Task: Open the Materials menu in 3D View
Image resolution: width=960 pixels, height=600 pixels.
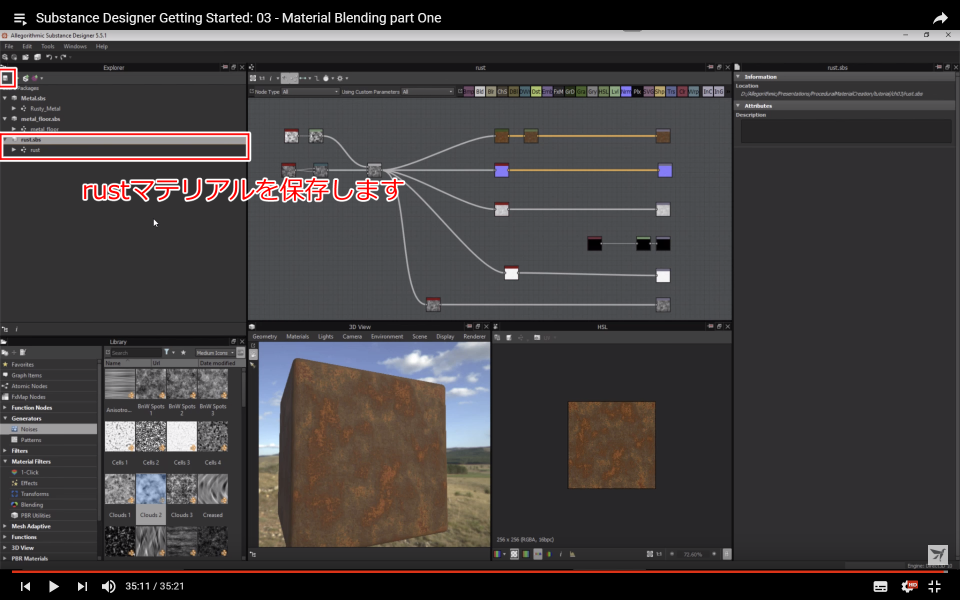Action: [x=298, y=337]
